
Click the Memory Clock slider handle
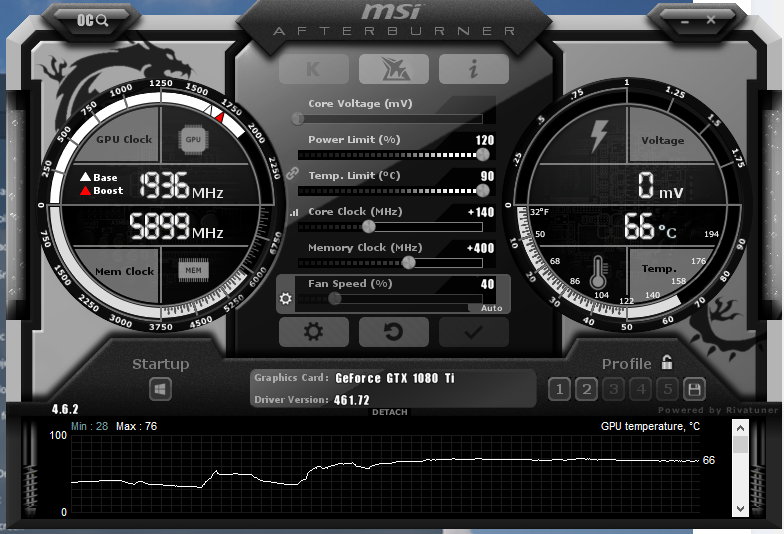(408, 262)
